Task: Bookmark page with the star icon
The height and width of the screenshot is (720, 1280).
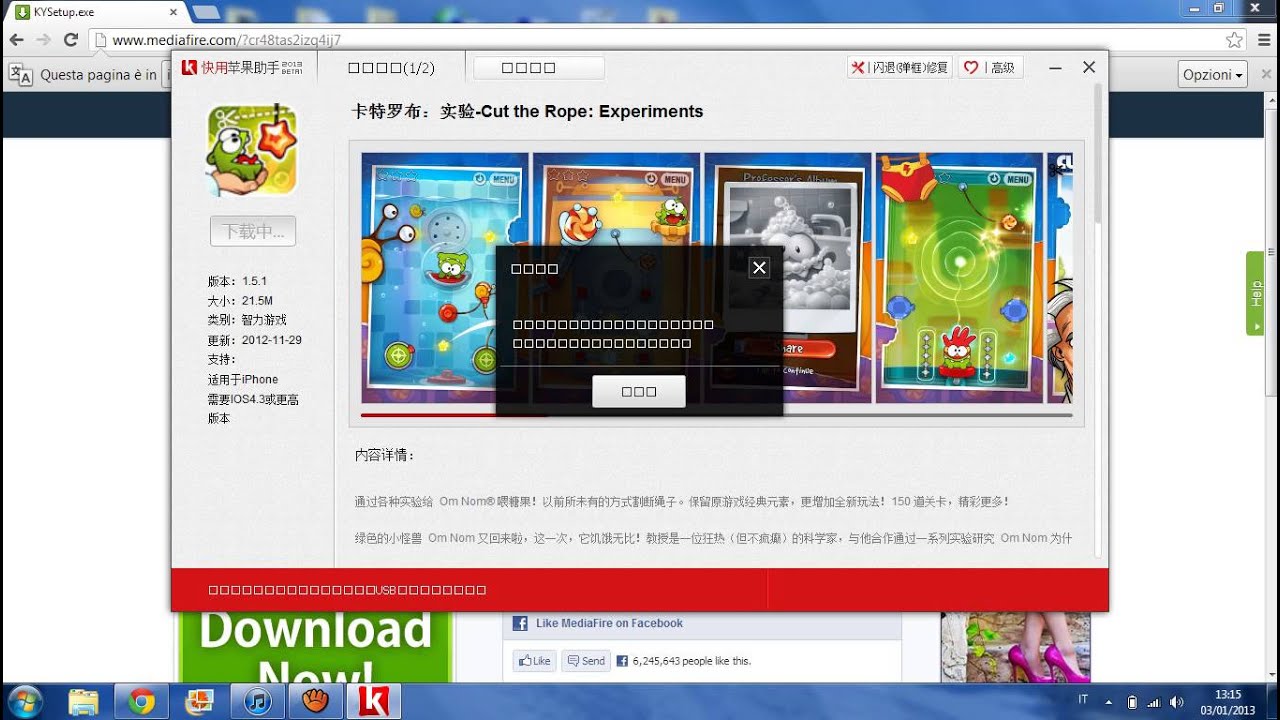Action: [1234, 40]
